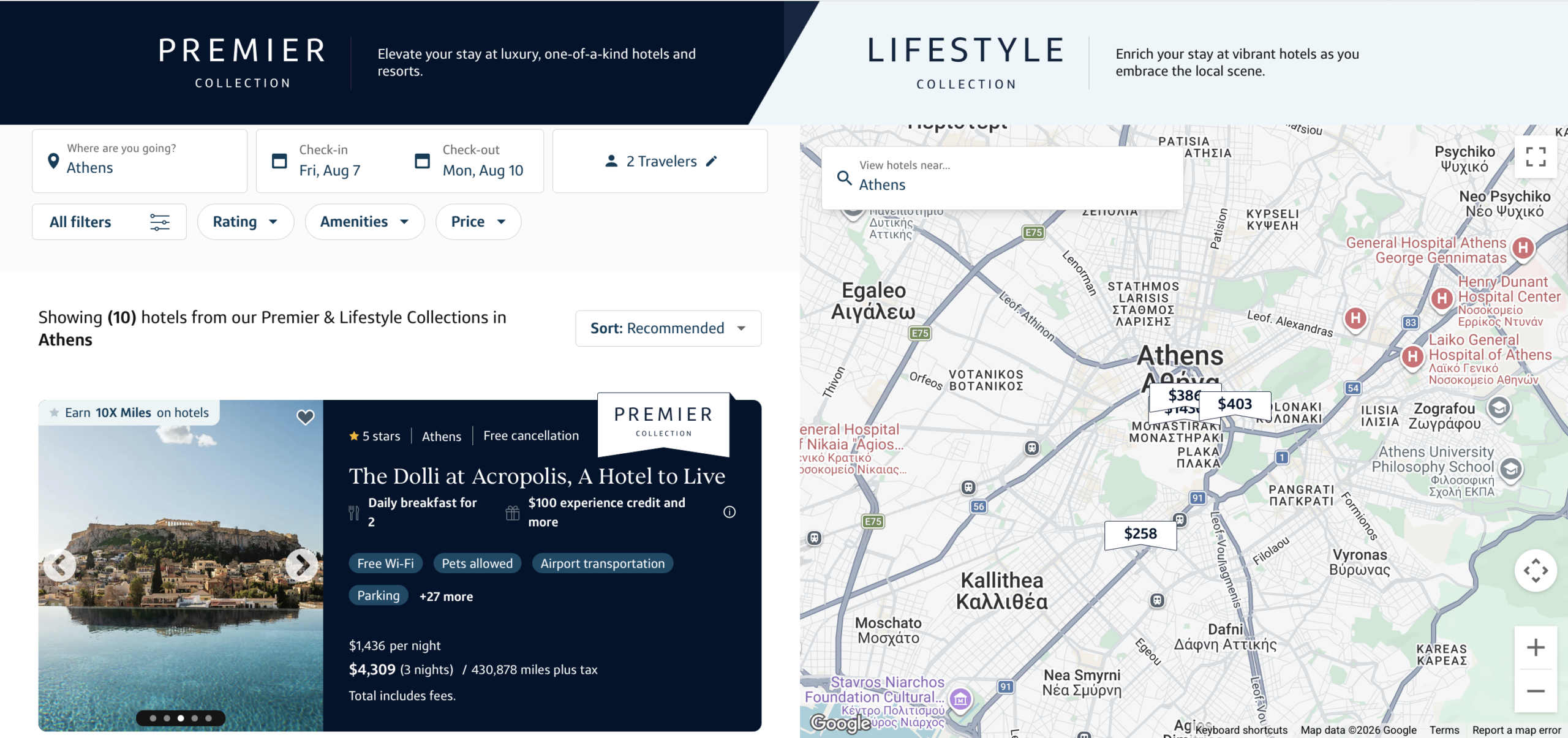Select the first photo carousel dot
Image resolution: width=1568 pixels, height=738 pixels.
153,718
